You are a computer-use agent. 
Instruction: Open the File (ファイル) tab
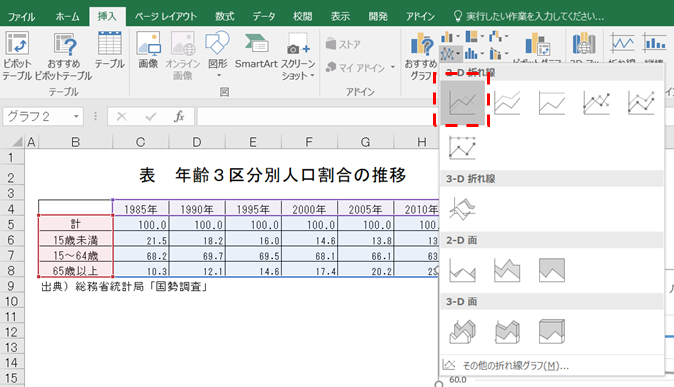[x=21, y=17]
